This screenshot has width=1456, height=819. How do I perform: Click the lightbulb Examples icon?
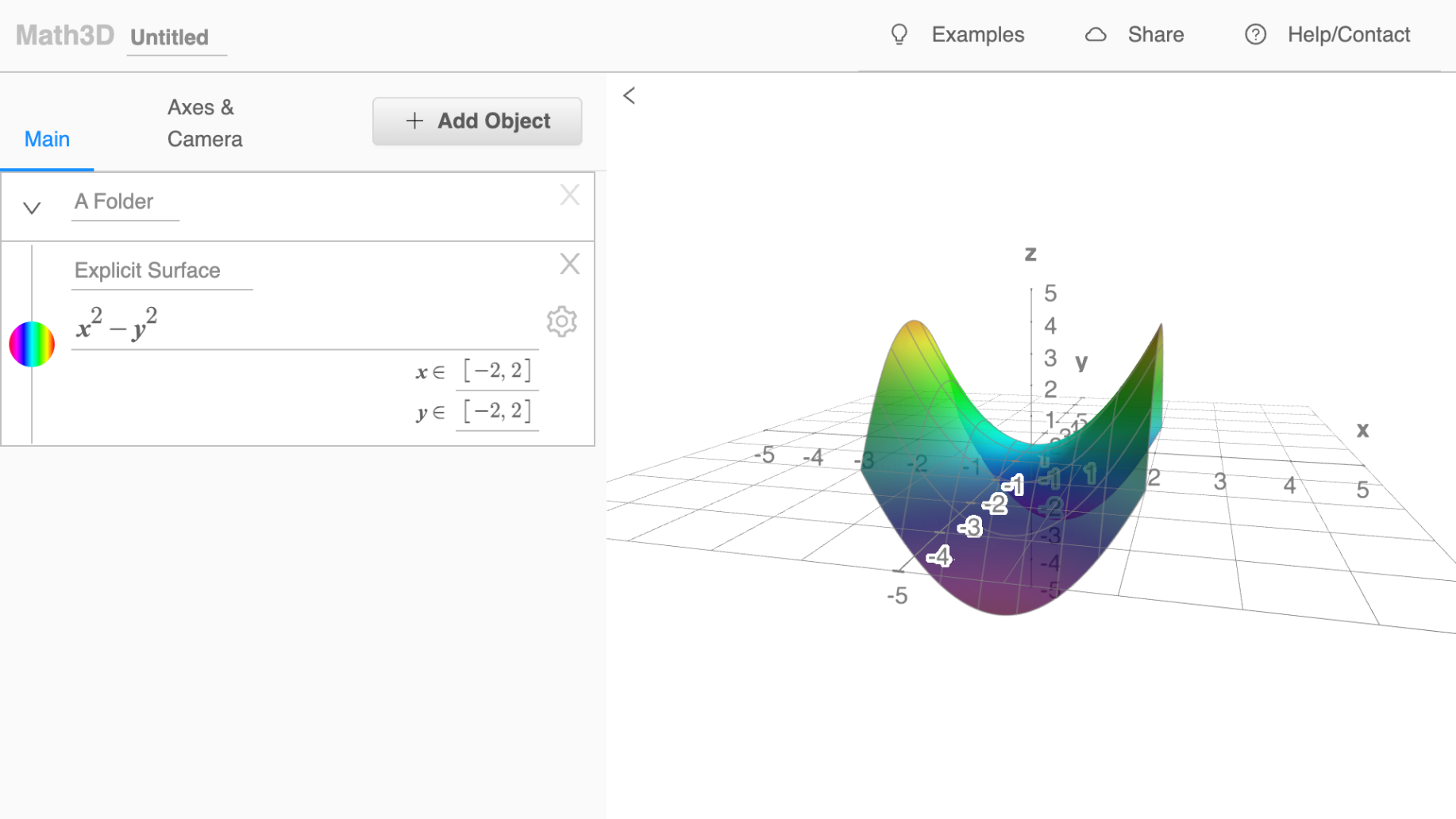(899, 35)
